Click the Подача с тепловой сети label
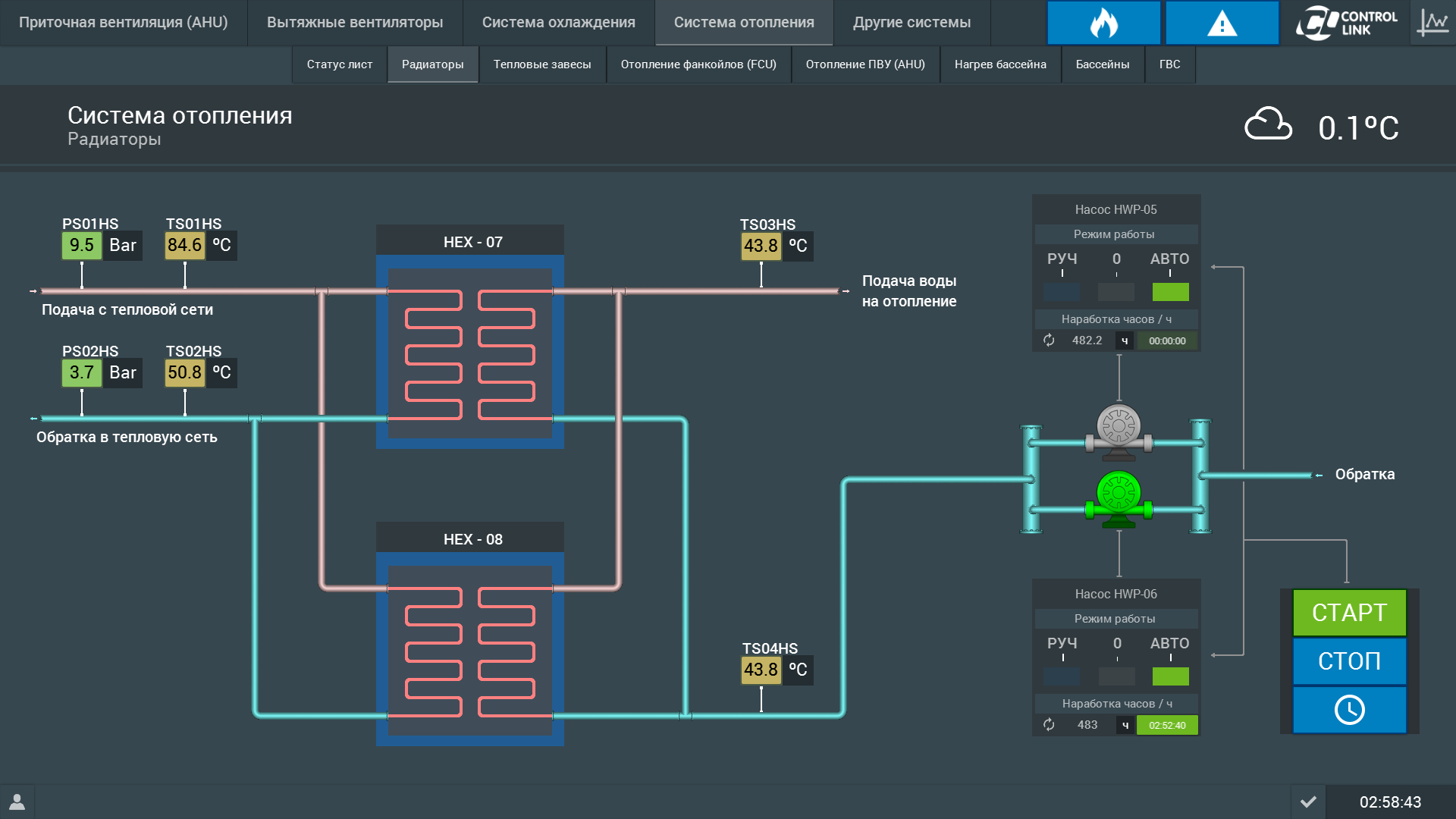Viewport: 1456px width, 819px height. (x=127, y=310)
